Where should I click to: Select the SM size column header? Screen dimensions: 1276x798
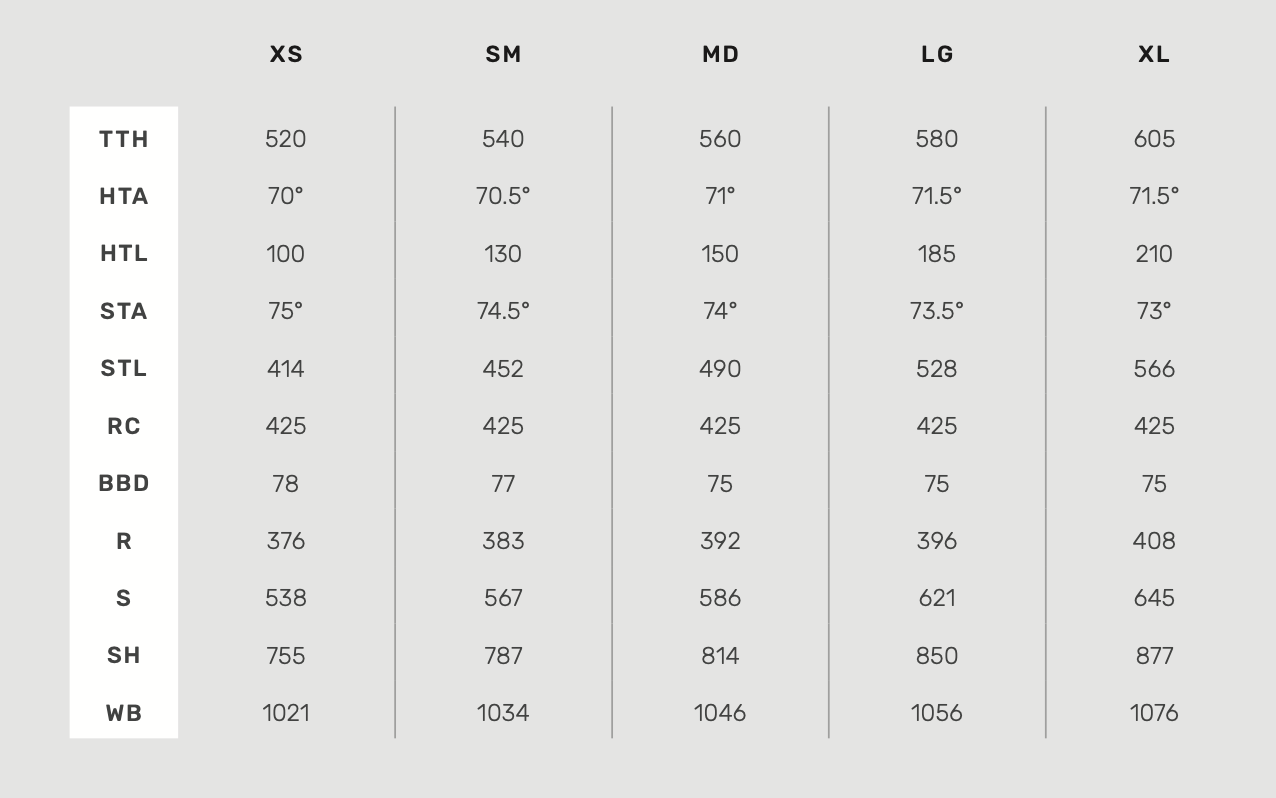(503, 54)
